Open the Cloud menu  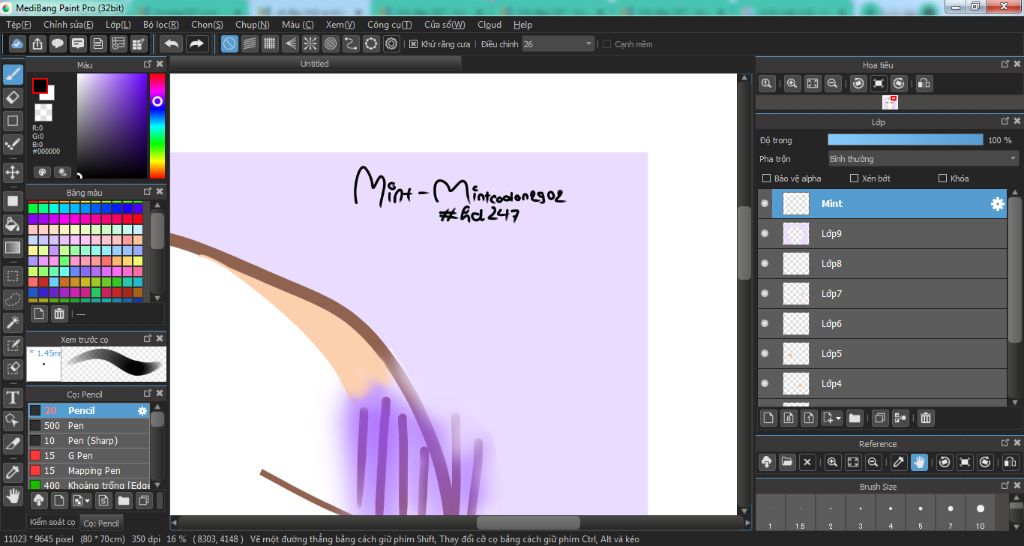pyautogui.click(x=489, y=25)
